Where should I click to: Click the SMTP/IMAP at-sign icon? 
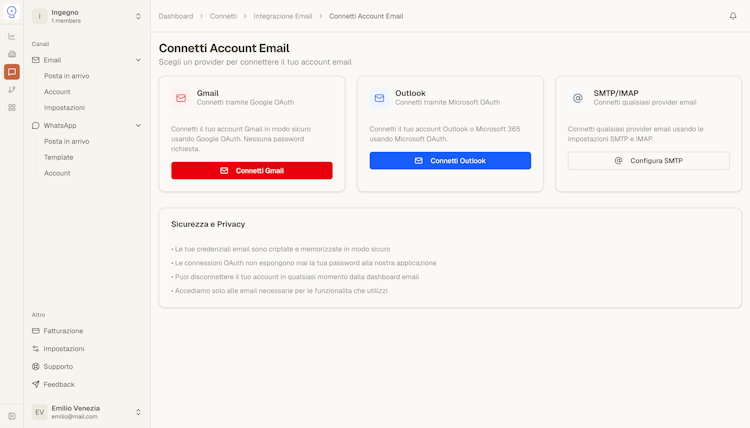point(577,98)
